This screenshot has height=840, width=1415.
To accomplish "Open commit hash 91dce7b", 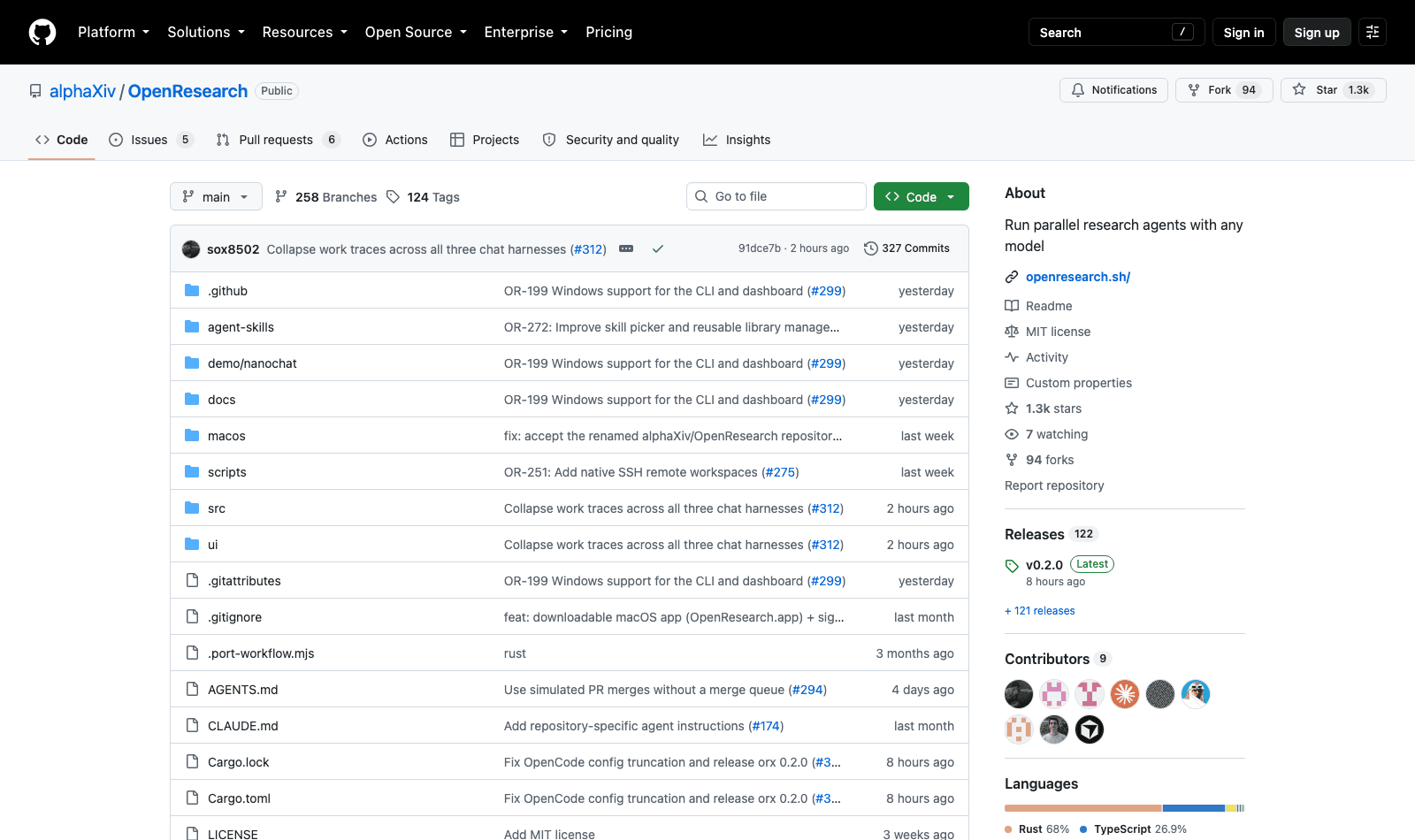I will (x=760, y=248).
